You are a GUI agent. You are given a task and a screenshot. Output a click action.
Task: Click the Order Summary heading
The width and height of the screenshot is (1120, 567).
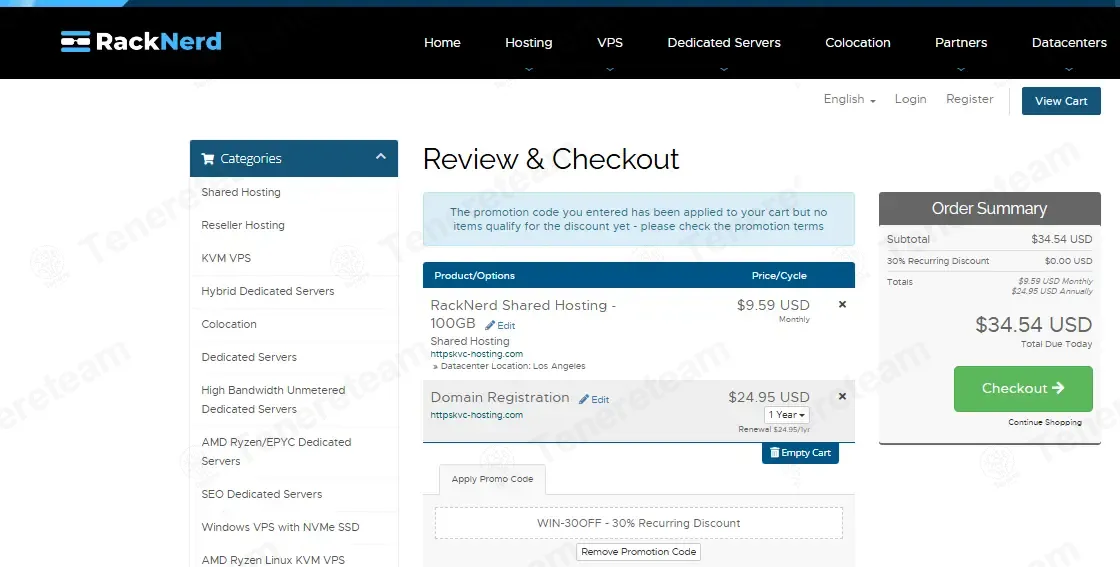[x=989, y=209]
